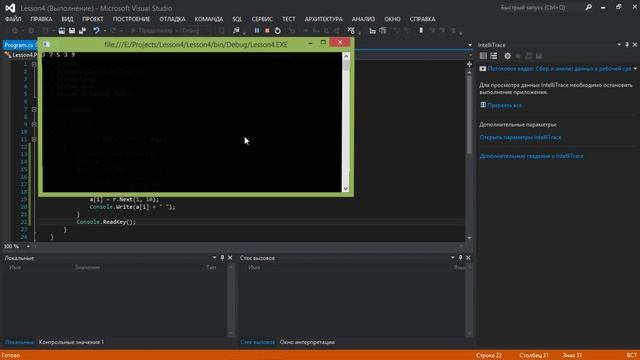
Task: Click the console window scroll down arrow
Action: (x=346, y=188)
